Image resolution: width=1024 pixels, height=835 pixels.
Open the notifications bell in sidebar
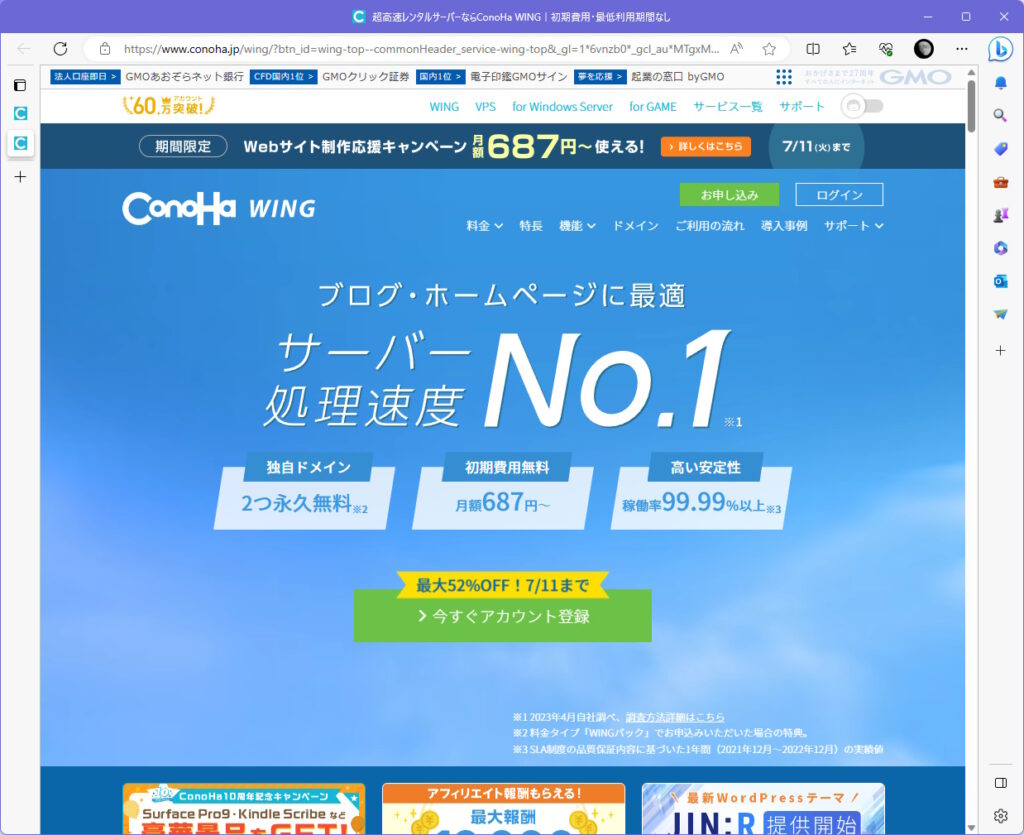[x=1000, y=84]
